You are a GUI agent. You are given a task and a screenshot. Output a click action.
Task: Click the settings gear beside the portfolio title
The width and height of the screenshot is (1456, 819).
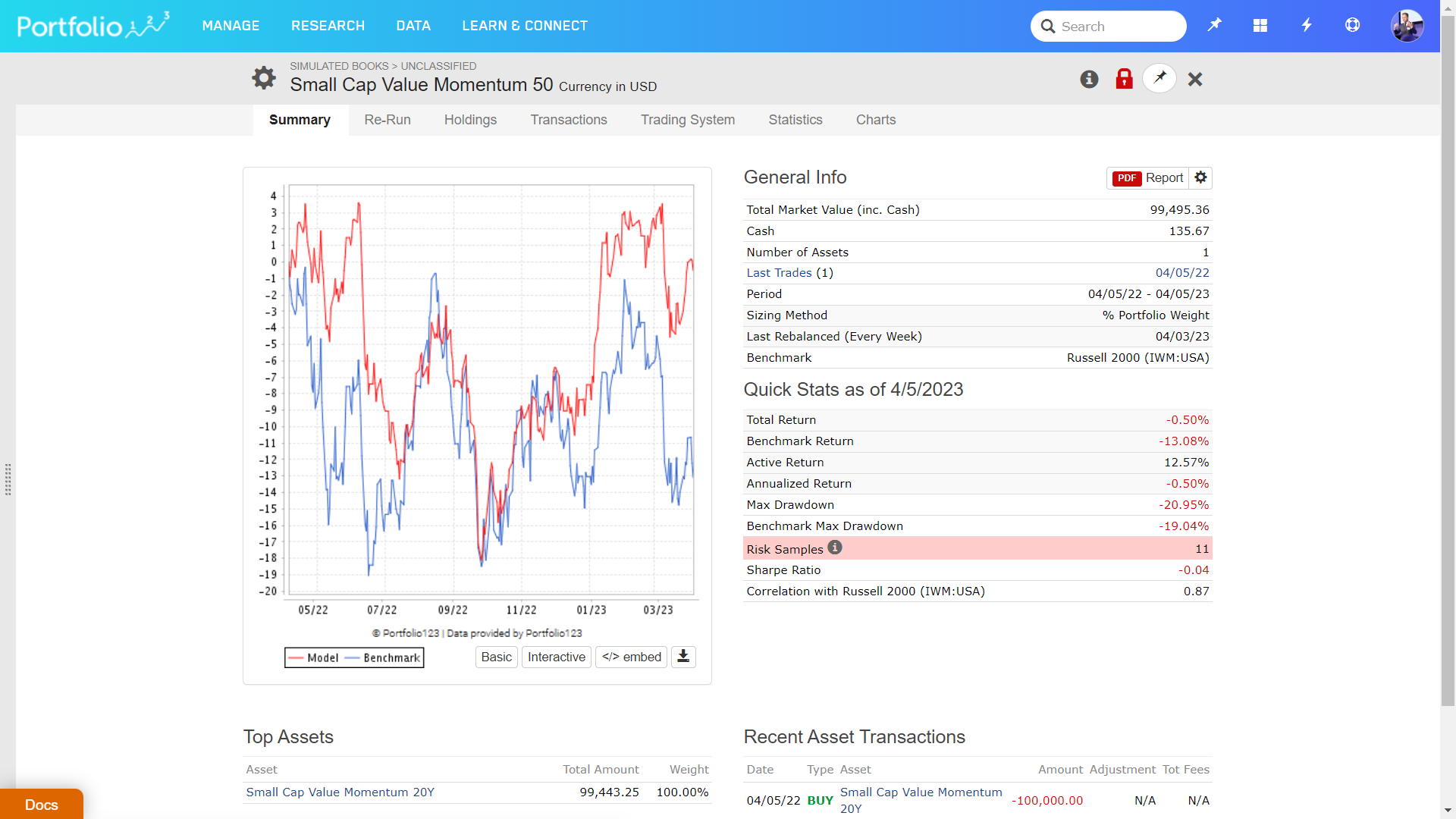pyautogui.click(x=263, y=77)
